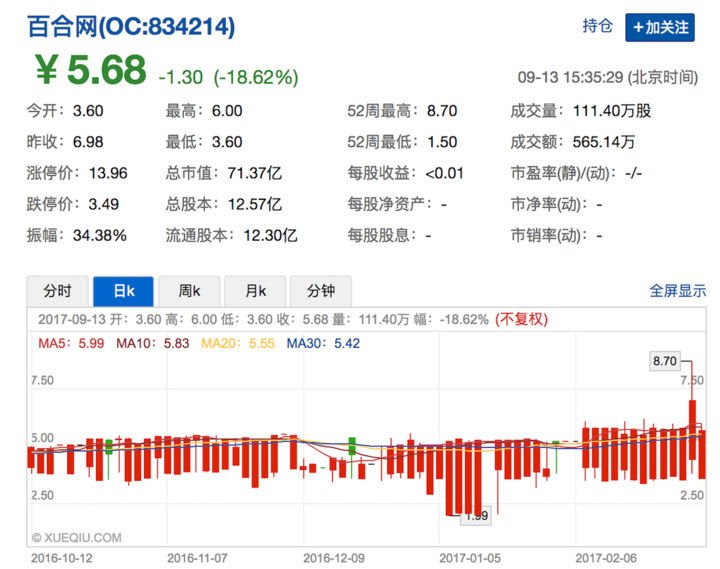Image resolution: width=720 pixels, height=569 pixels.
Task: Click the MA20: 5.55 indicator
Action: point(238,343)
